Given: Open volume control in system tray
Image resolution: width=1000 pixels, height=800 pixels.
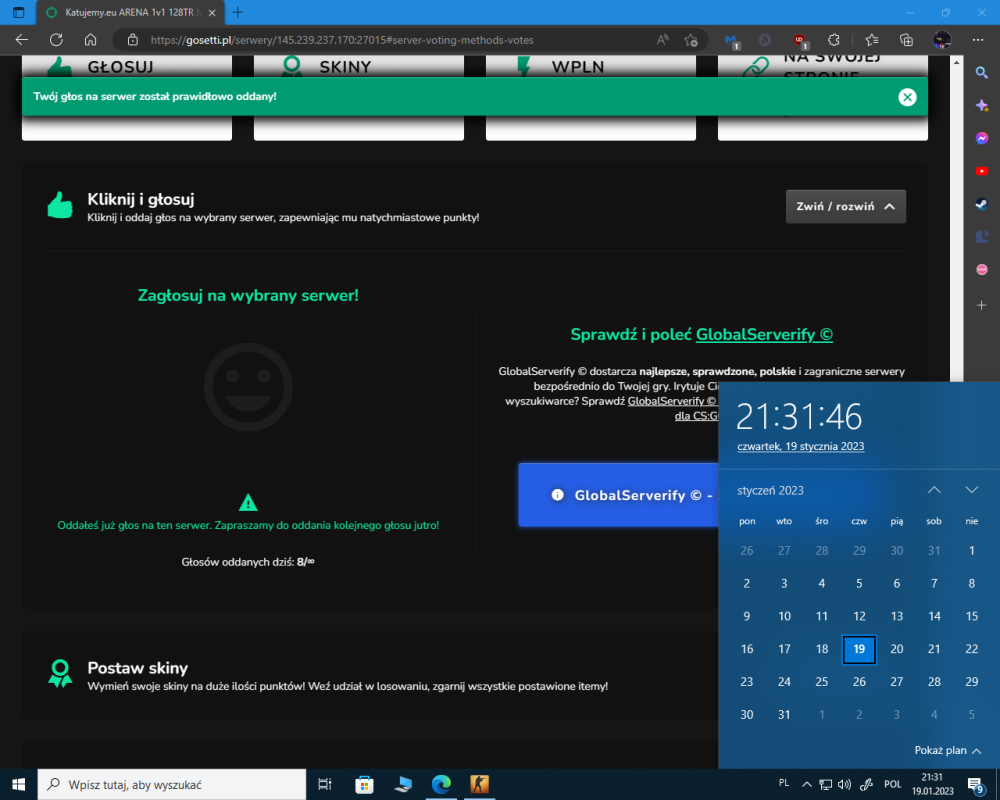Looking at the screenshot, I should 844,785.
